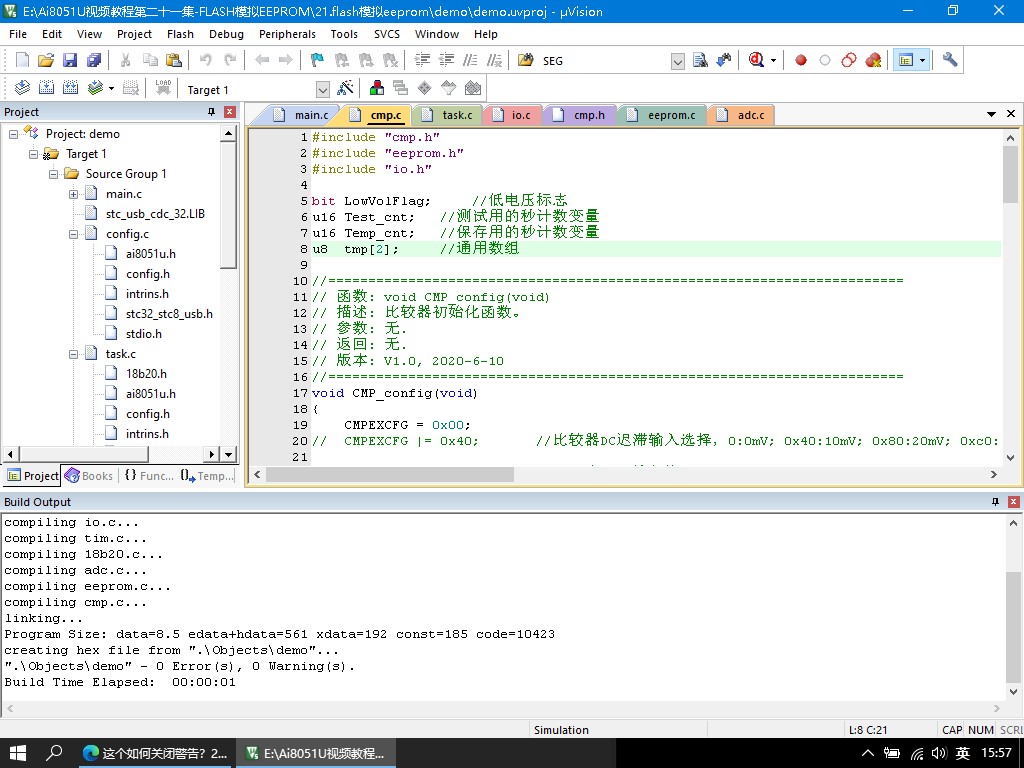Open the Debug menu
Screen dimensions: 1024x768
pos(226,34)
